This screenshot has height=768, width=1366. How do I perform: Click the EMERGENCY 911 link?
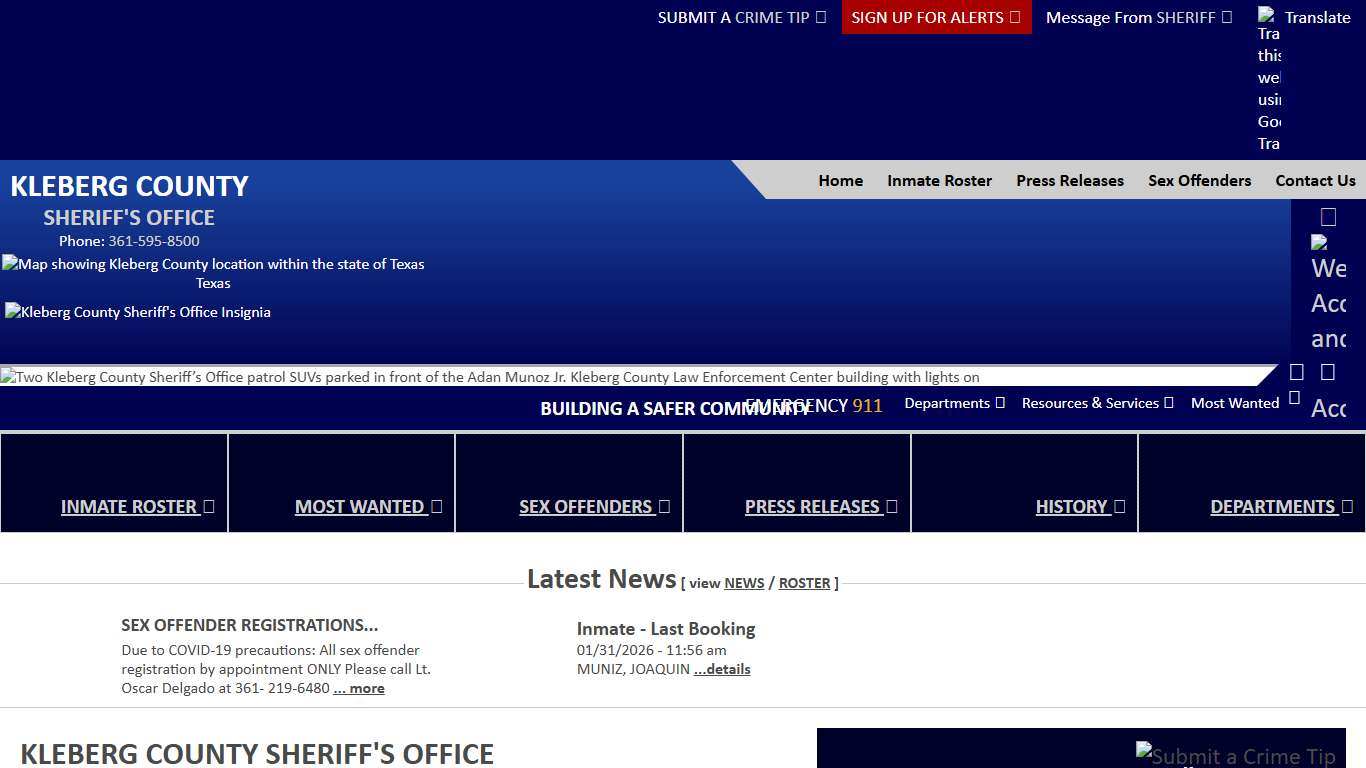pyautogui.click(x=813, y=405)
